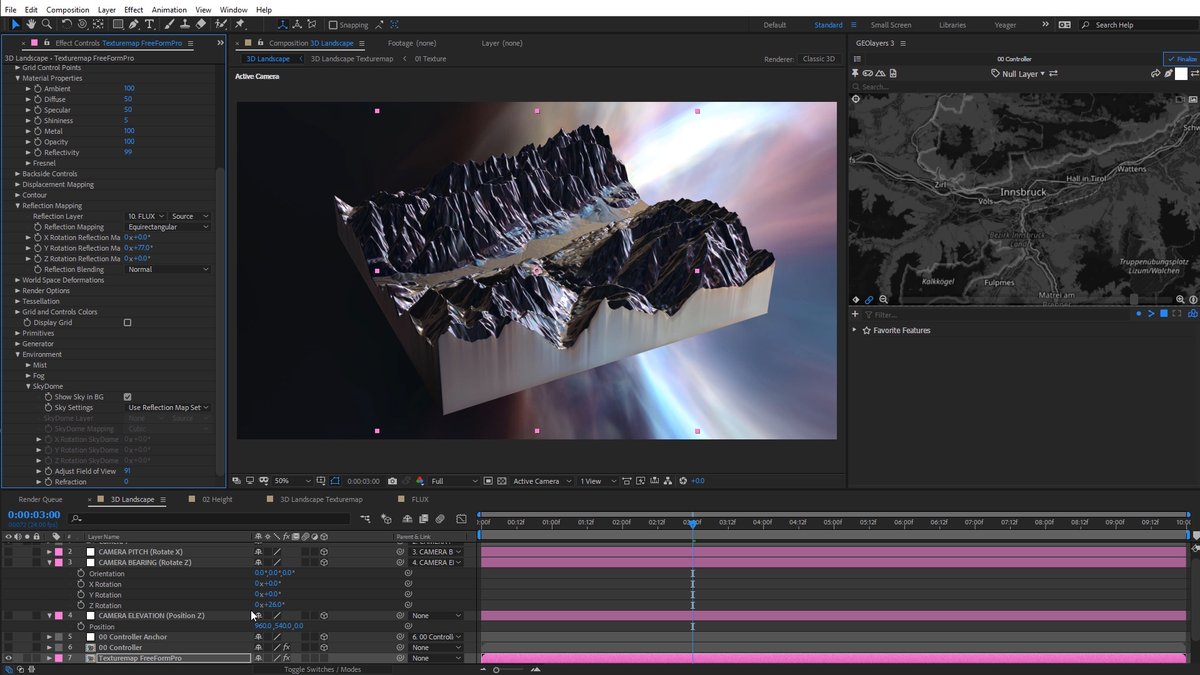Select the Brush tool

pos(171,24)
